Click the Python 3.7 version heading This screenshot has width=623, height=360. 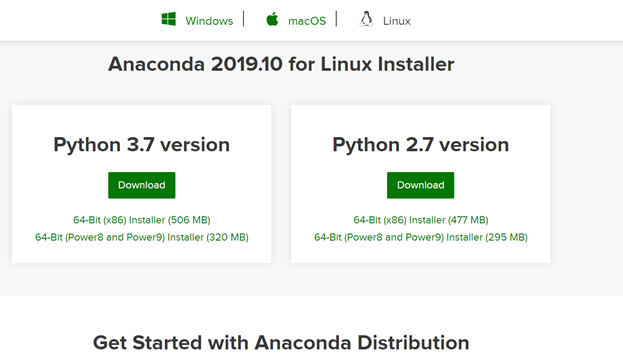[x=141, y=145]
